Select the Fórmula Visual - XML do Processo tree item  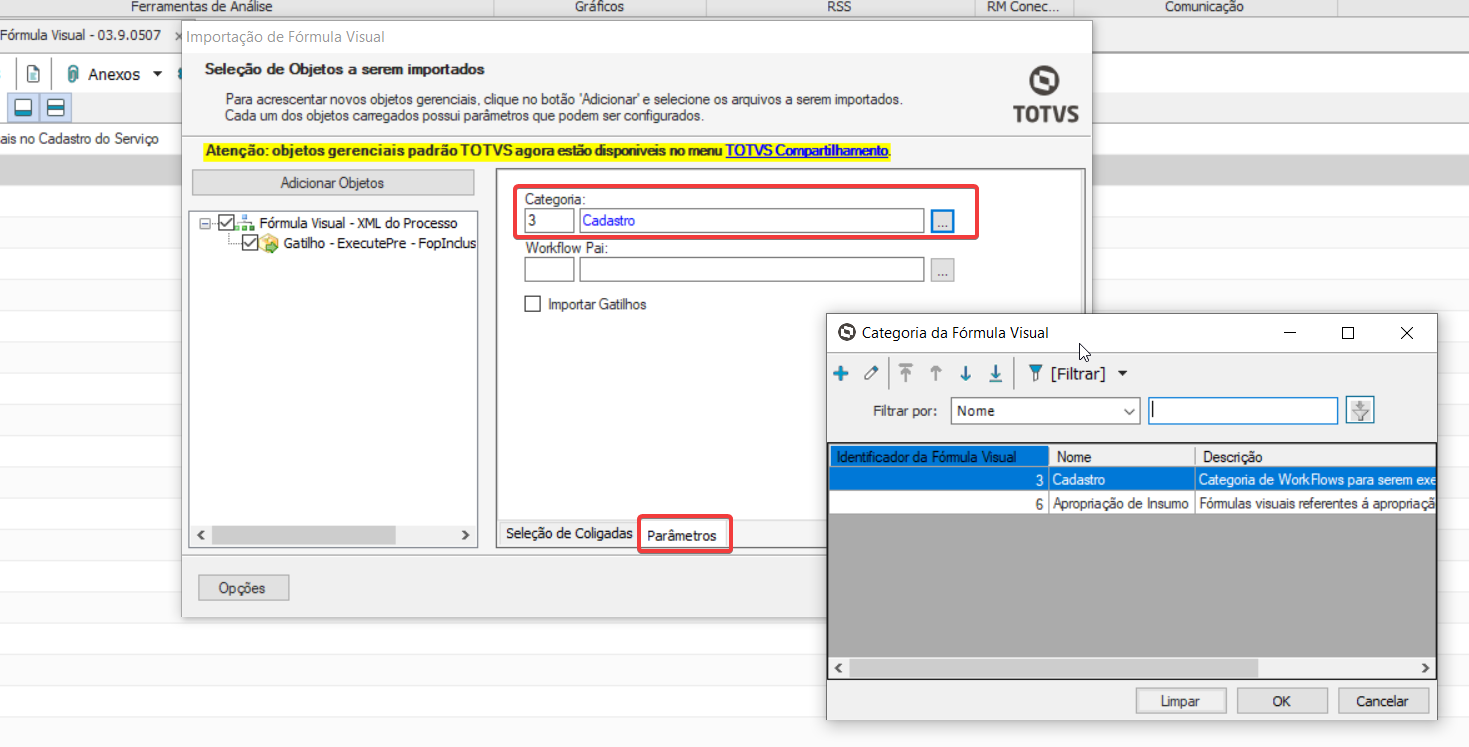tap(358, 223)
